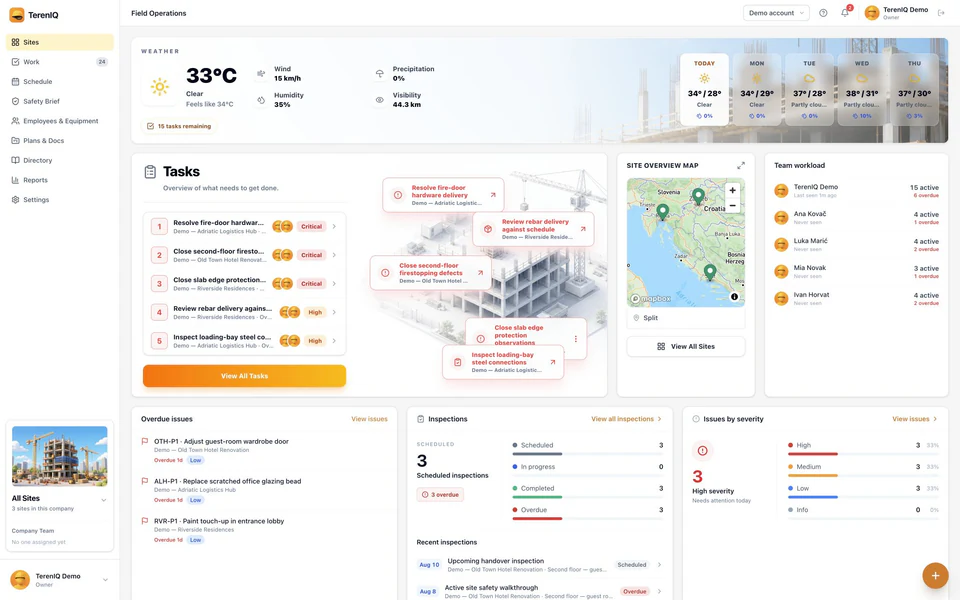960x600 pixels.
Task: Click the Medium orange severity bar
Action: click(812, 476)
